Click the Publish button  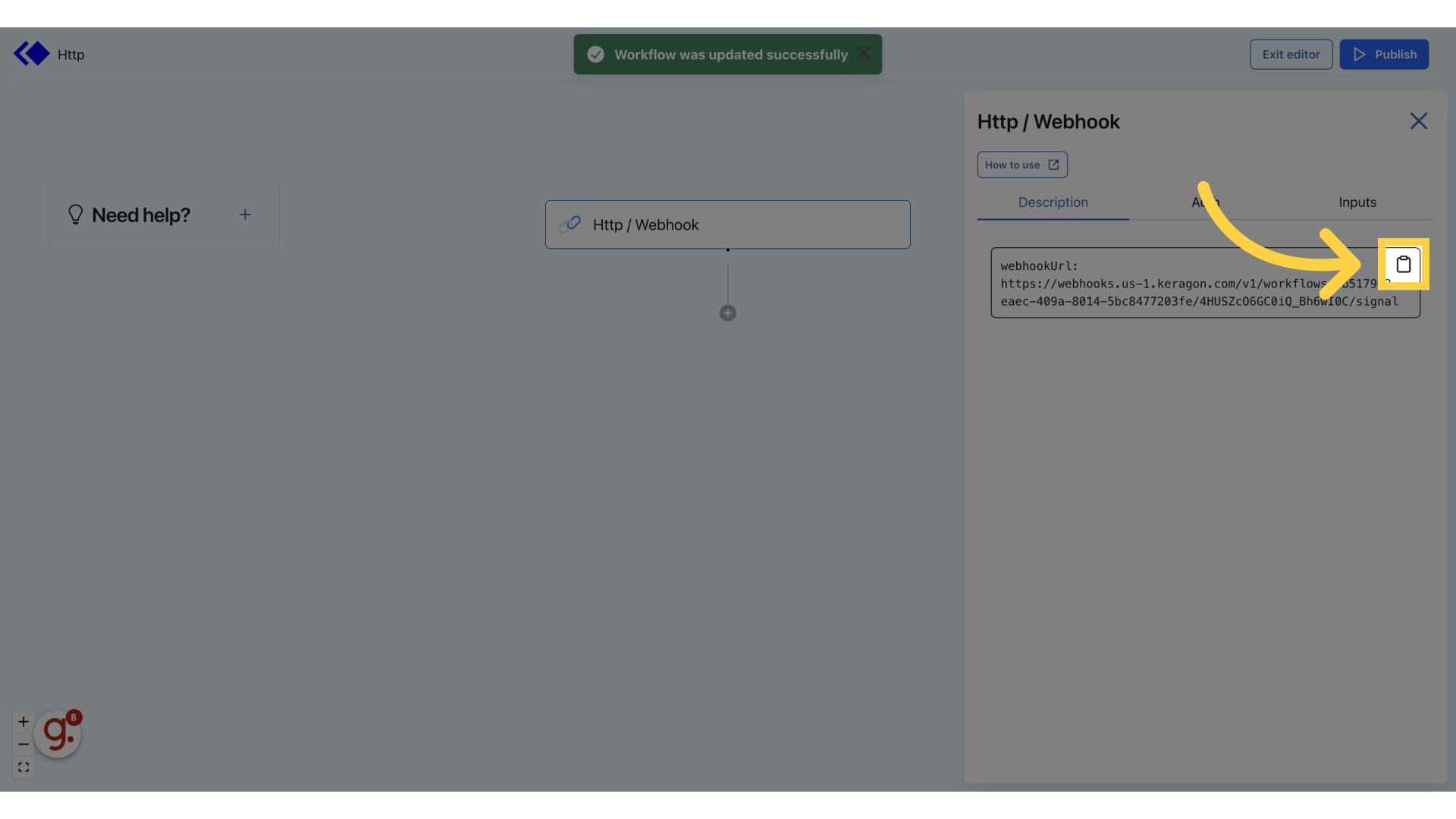pos(1383,55)
